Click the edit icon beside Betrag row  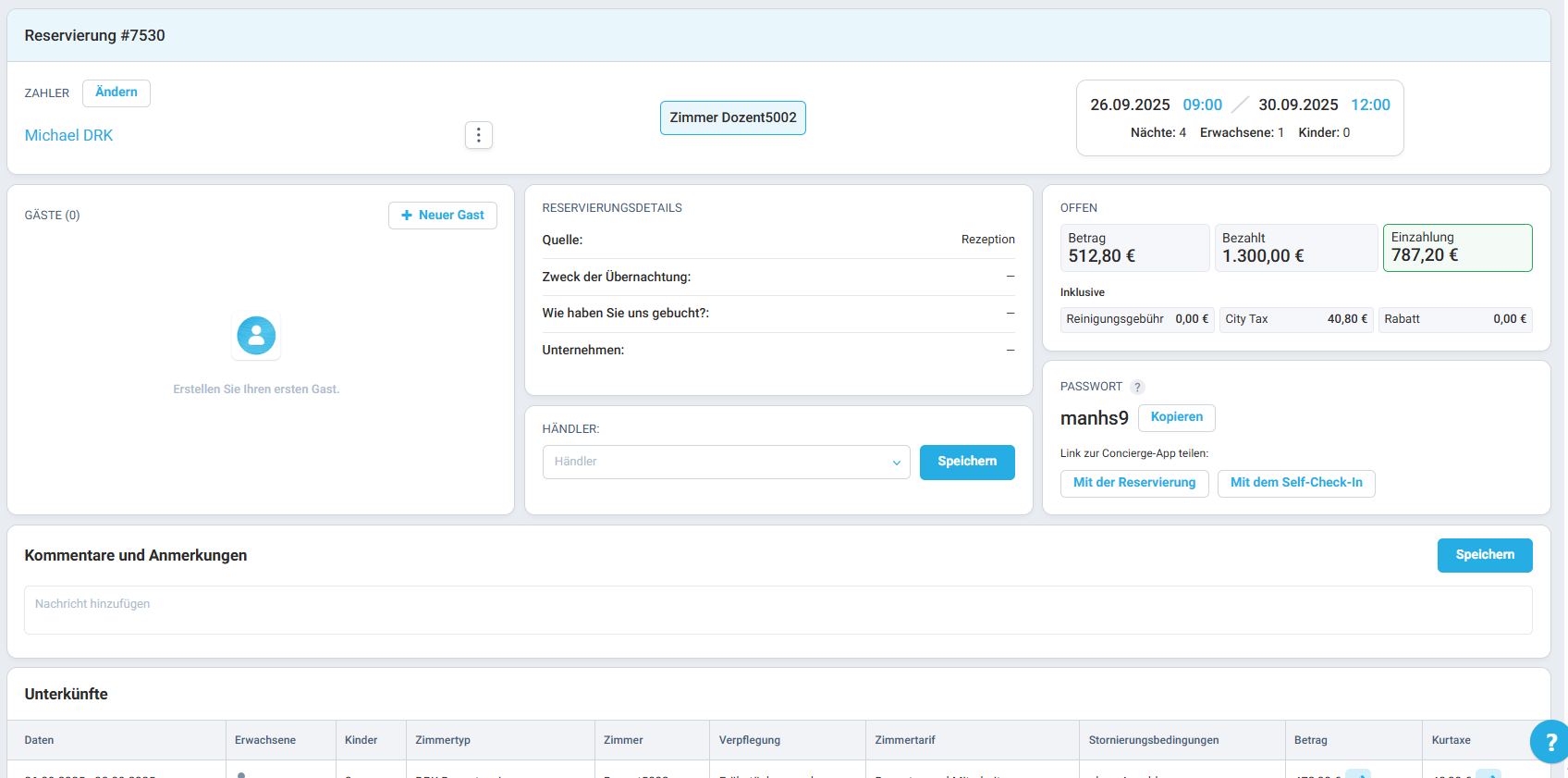click(x=1357, y=773)
